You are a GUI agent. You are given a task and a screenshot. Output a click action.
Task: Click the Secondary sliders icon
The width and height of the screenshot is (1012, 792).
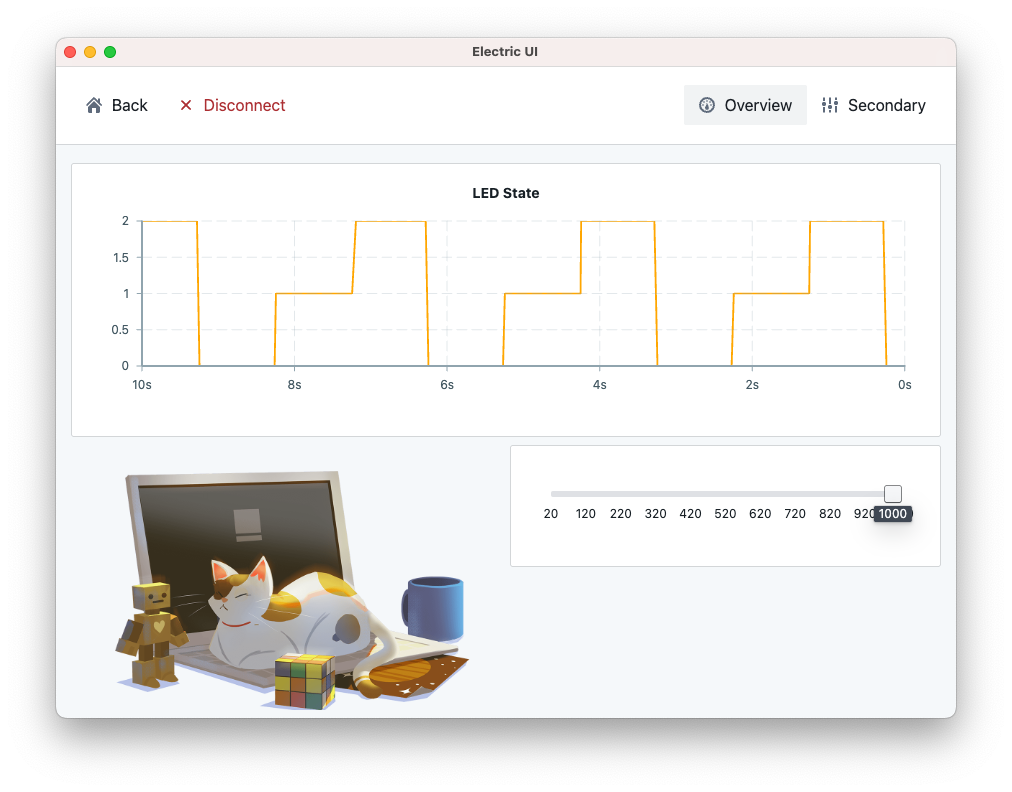click(x=830, y=105)
